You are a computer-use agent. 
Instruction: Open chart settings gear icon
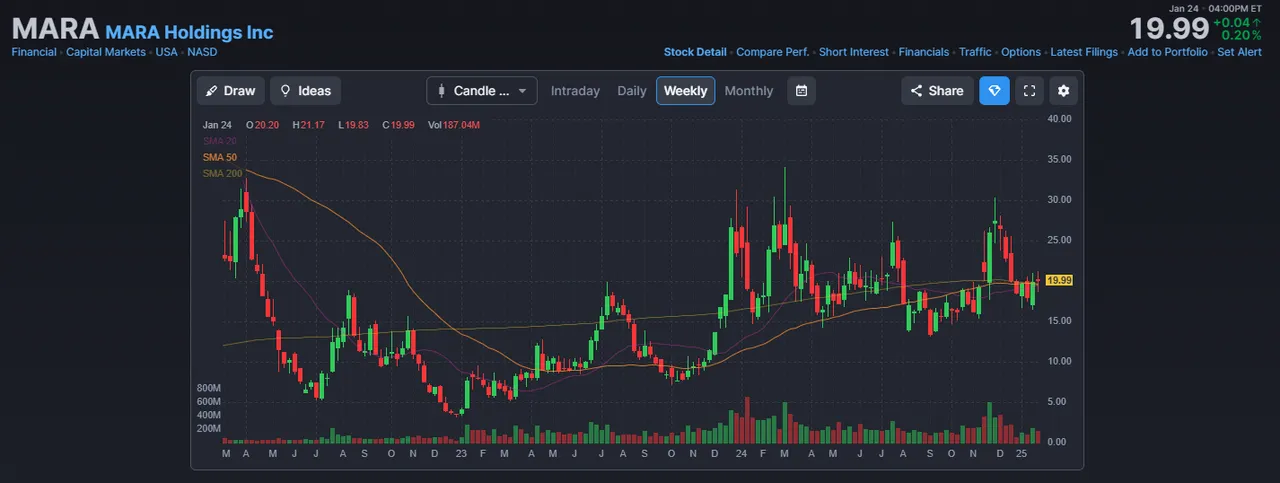click(1063, 91)
